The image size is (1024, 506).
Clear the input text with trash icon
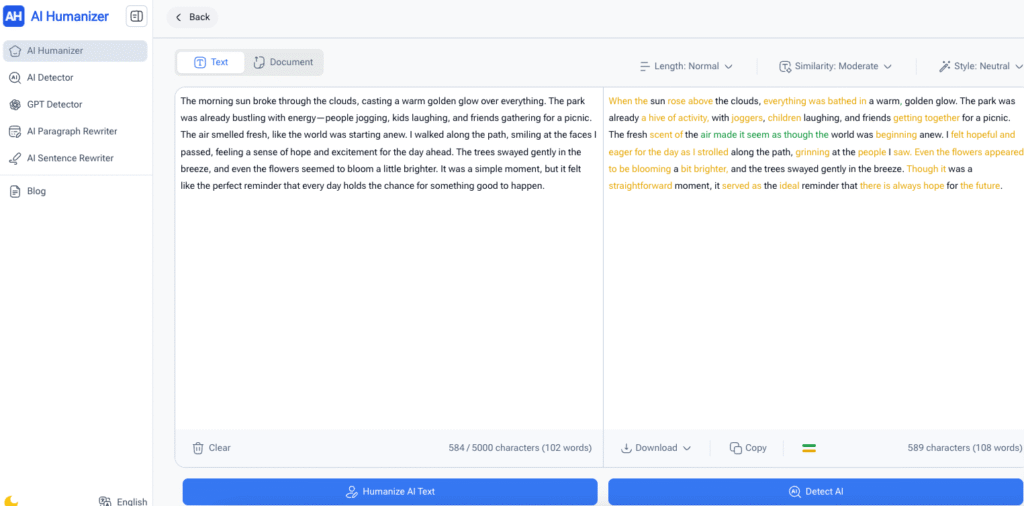[x=211, y=448]
